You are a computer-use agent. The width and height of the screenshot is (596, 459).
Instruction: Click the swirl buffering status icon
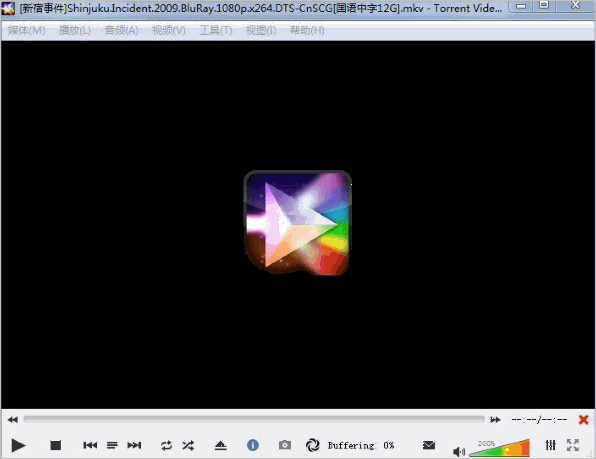click(x=312, y=445)
